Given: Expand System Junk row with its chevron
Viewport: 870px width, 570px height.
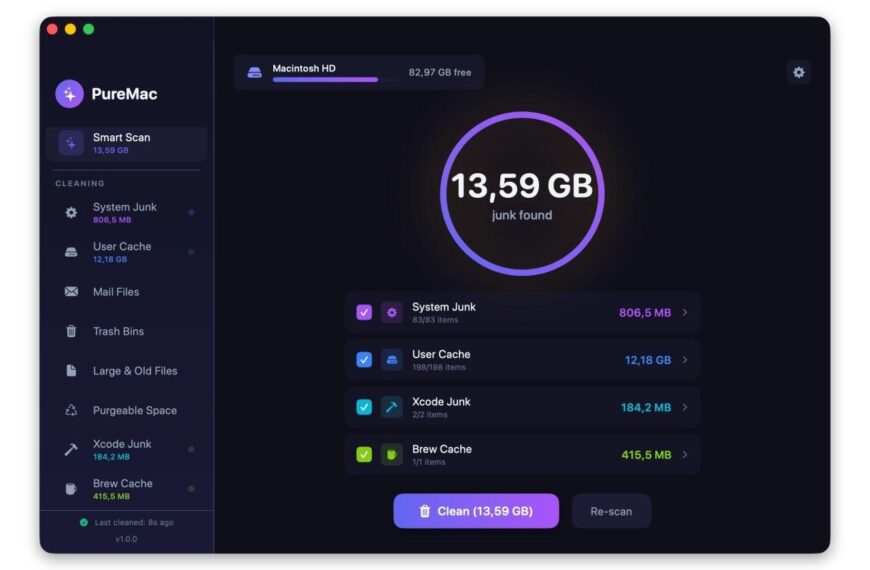Looking at the screenshot, I should pos(685,312).
